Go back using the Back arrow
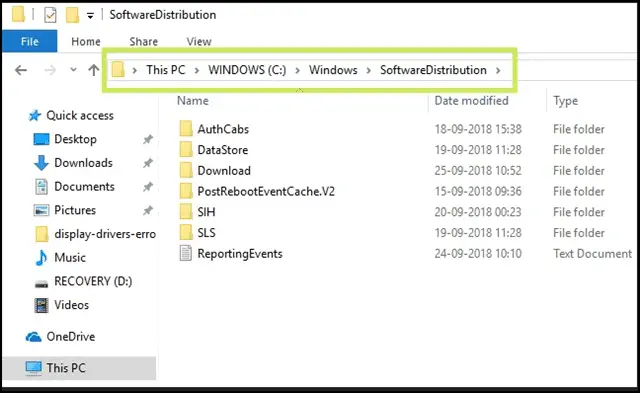 (21, 70)
